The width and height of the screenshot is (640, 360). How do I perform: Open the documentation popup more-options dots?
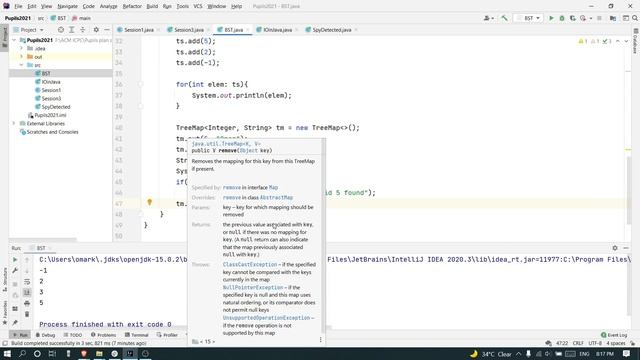click(320, 340)
